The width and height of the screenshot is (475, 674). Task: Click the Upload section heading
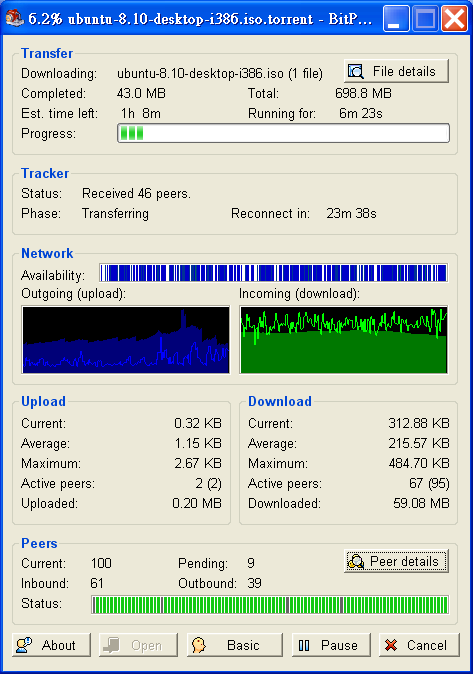tap(43, 401)
